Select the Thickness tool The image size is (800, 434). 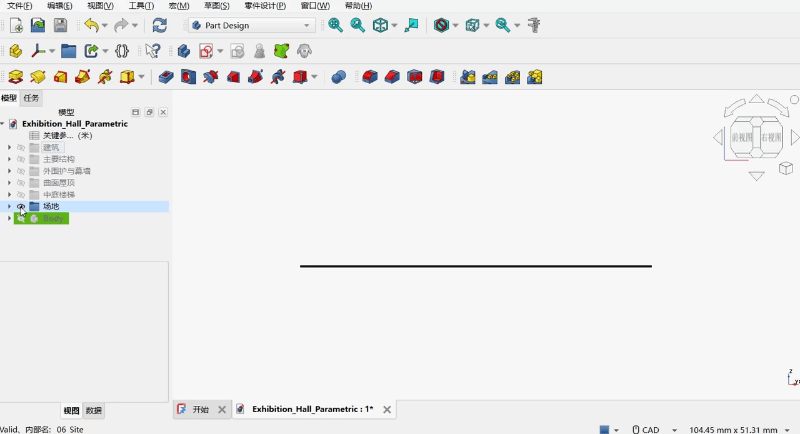[x=437, y=77]
